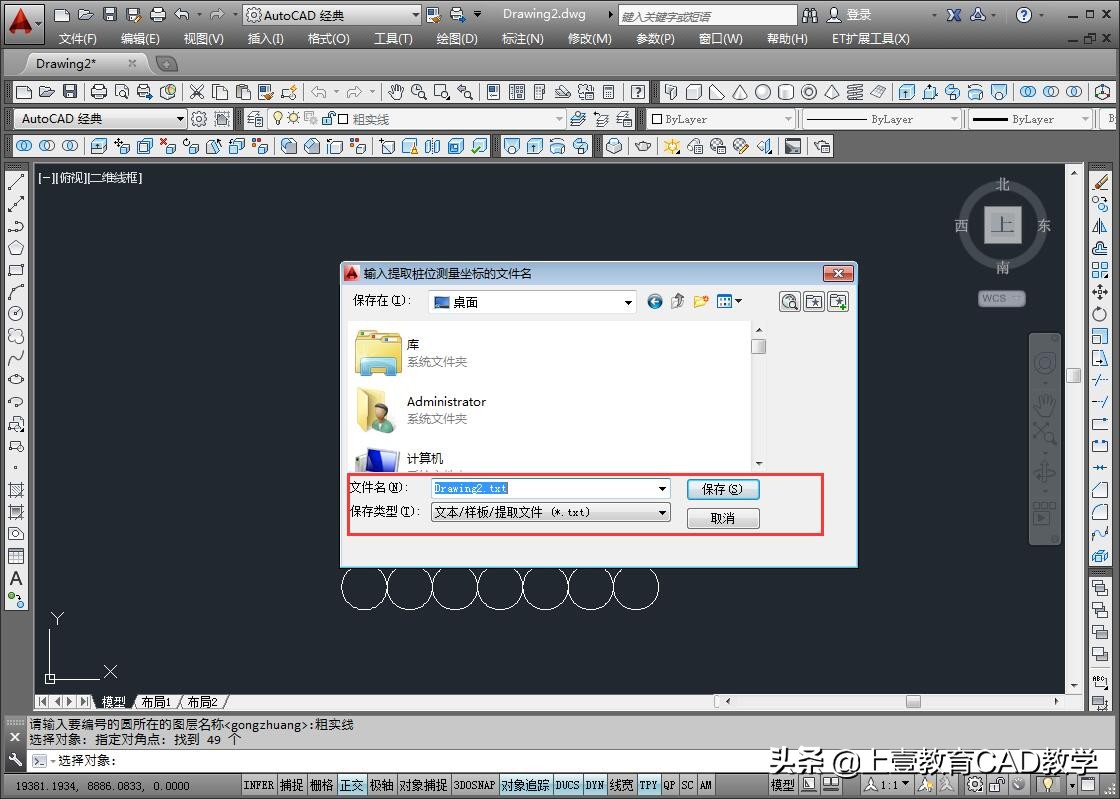
Task: Select the Sphere 3D modeling tool
Action: point(763,92)
